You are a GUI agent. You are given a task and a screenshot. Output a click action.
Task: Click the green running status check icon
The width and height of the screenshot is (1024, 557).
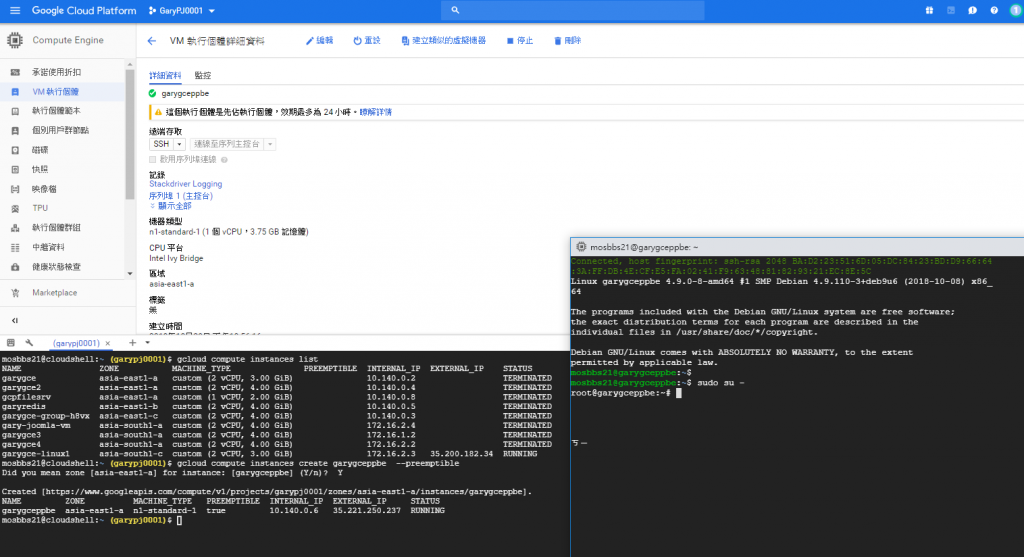(x=153, y=93)
